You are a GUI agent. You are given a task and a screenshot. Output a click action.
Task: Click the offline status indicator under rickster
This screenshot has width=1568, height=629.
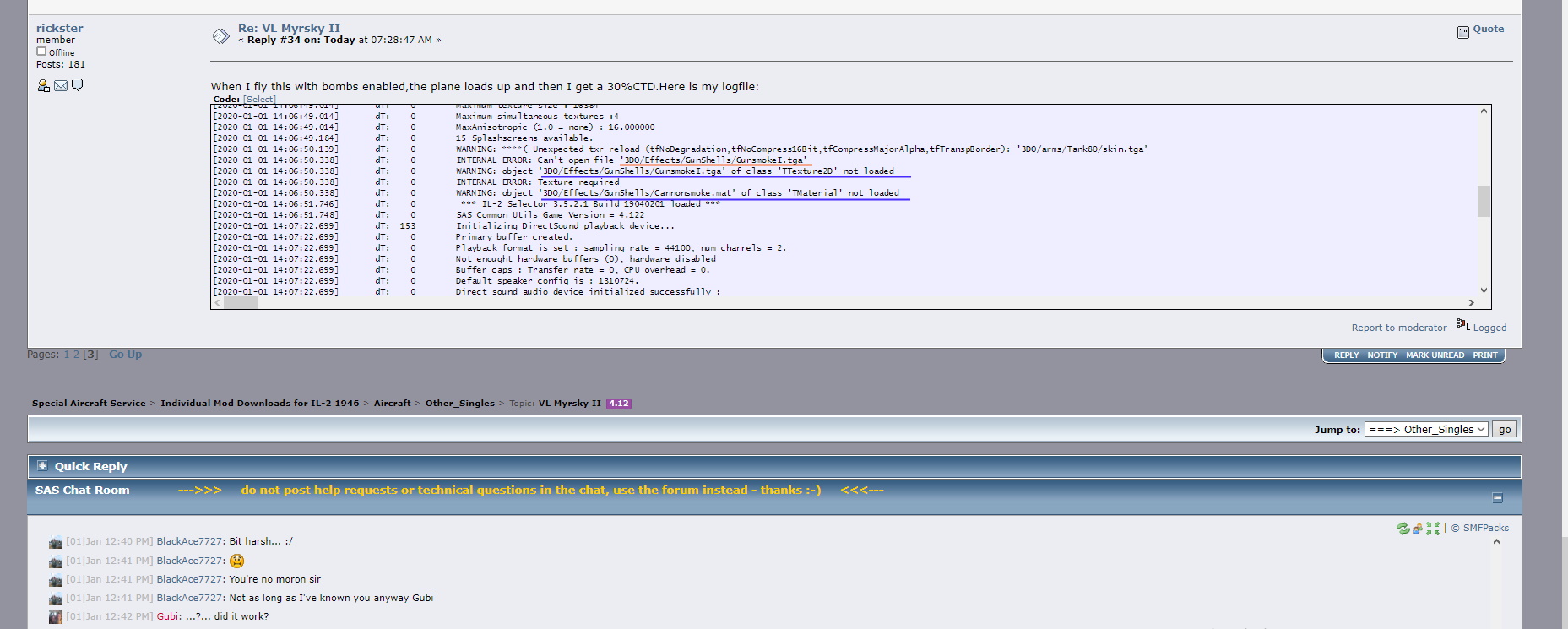pyautogui.click(x=41, y=52)
